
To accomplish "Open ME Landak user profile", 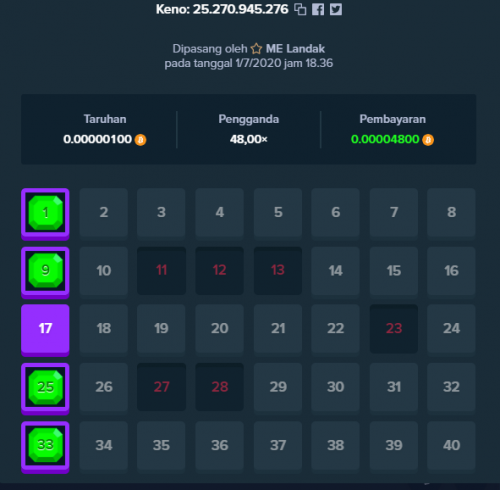I will tap(295, 49).
